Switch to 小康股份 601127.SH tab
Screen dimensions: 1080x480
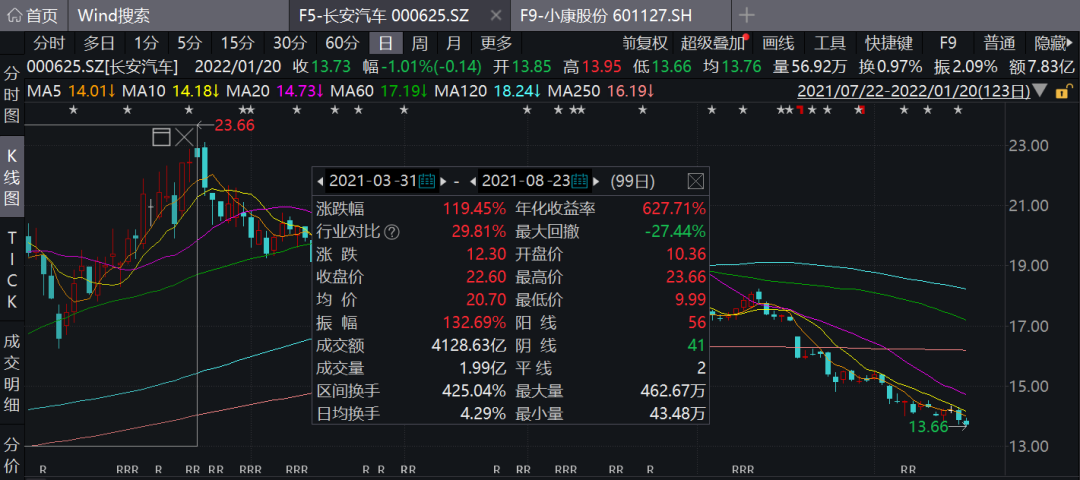pos(620,15)
